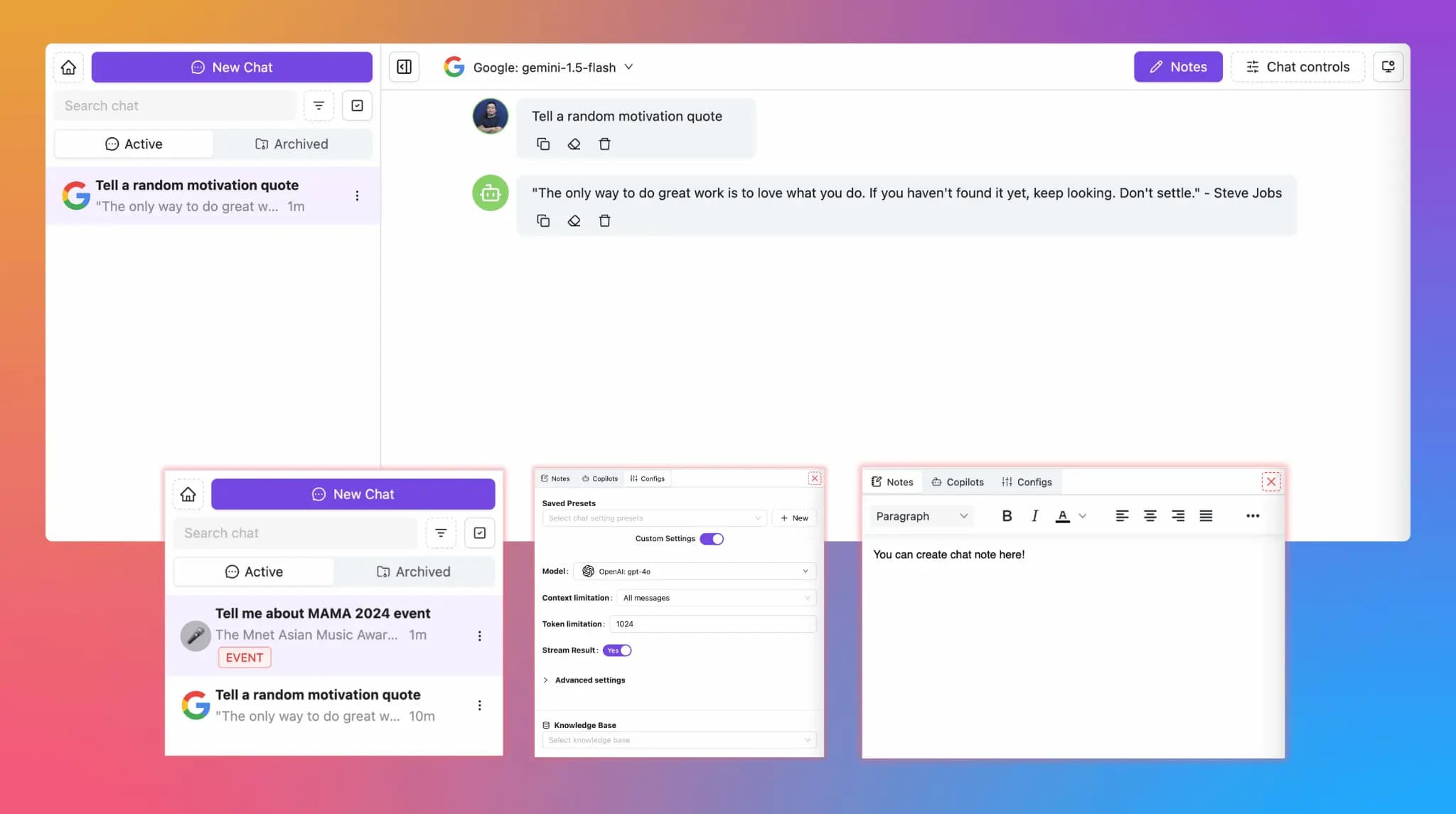Toggle Italic formatting in Notes panel
The width and height of the screenshot is (1456, 814).
tap(1035, 517)
